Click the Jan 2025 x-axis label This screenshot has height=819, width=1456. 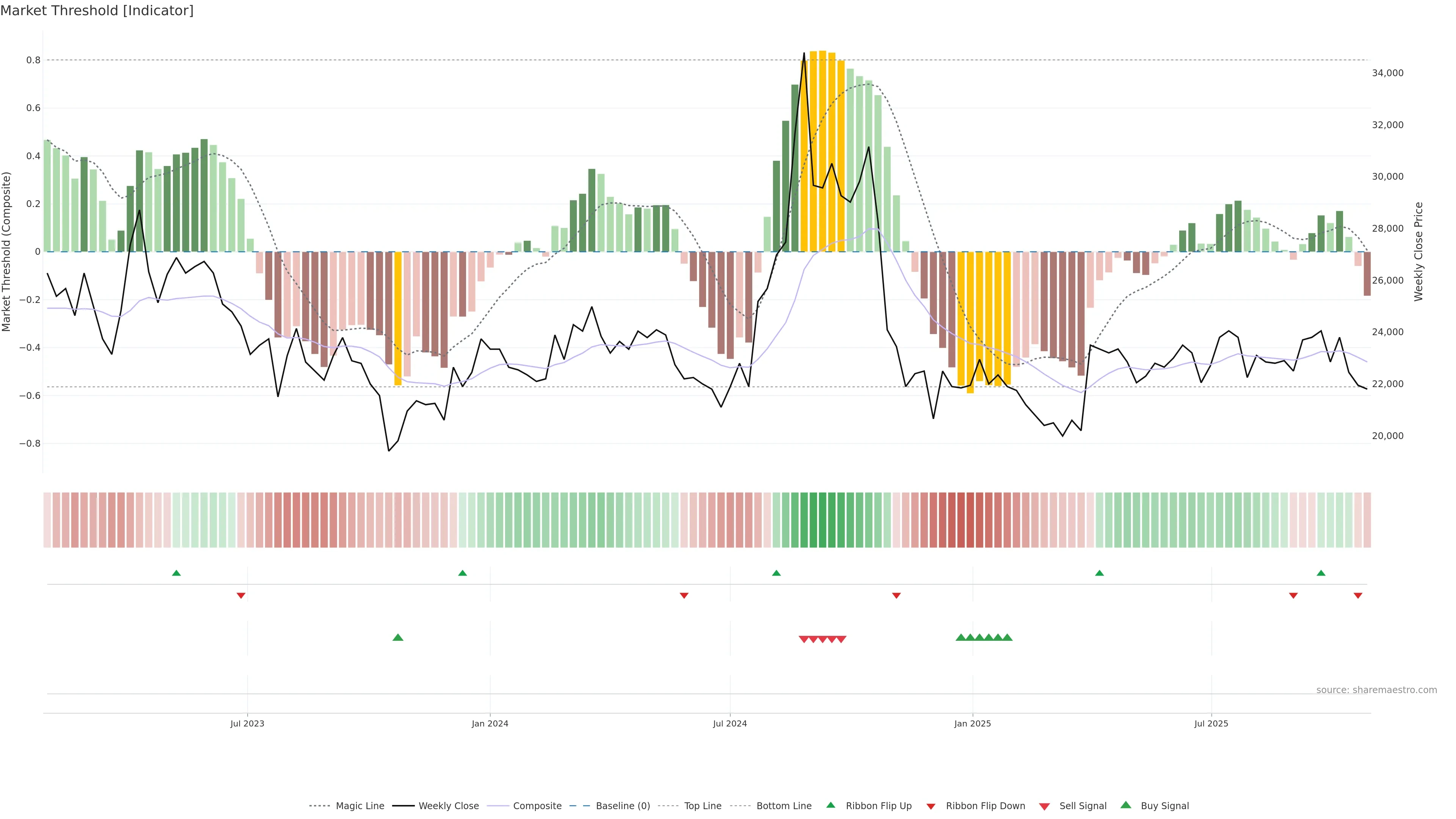pyautogui.click(x=972, y=723)
